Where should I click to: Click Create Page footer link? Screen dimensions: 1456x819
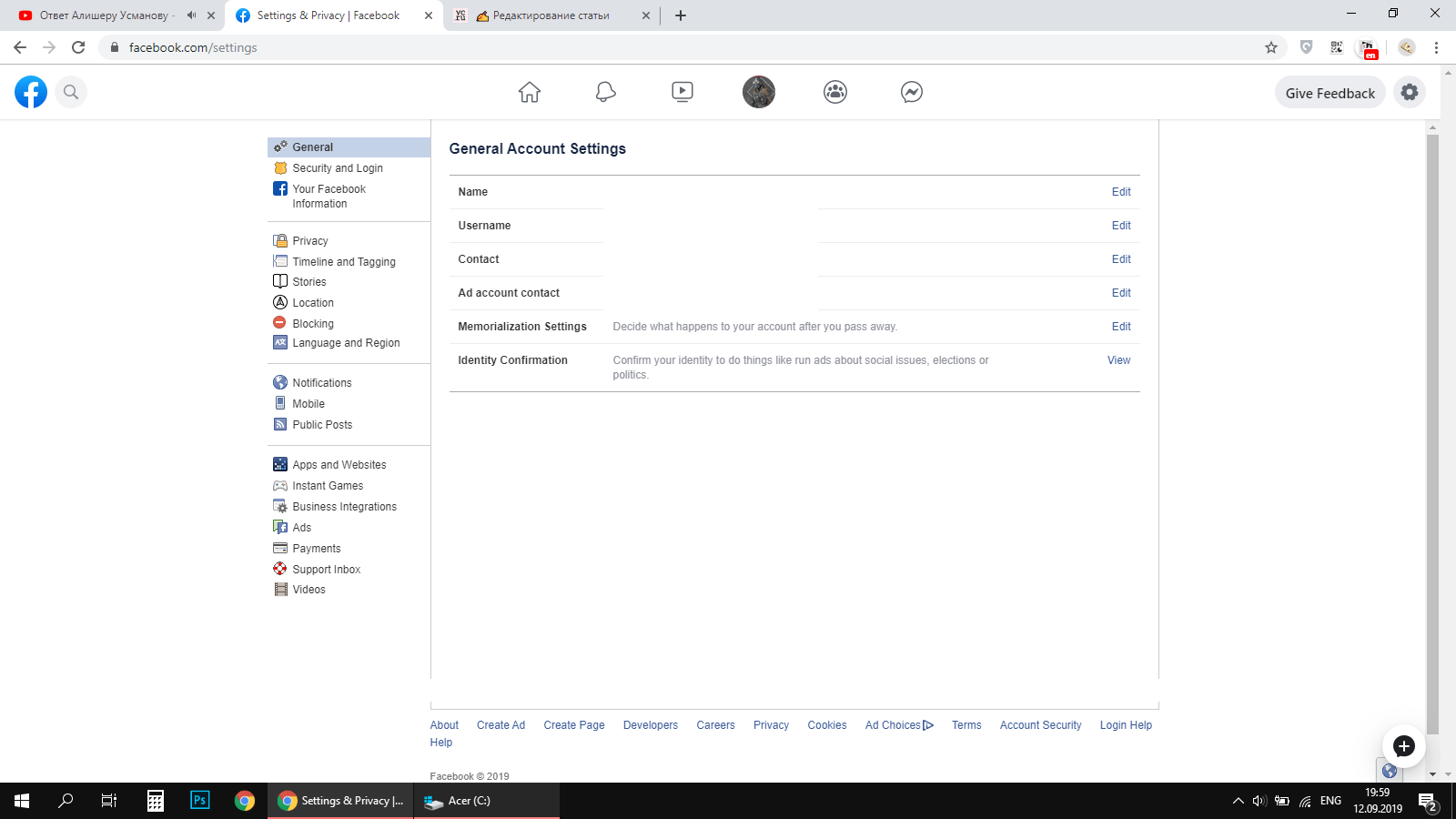[574, 725]
